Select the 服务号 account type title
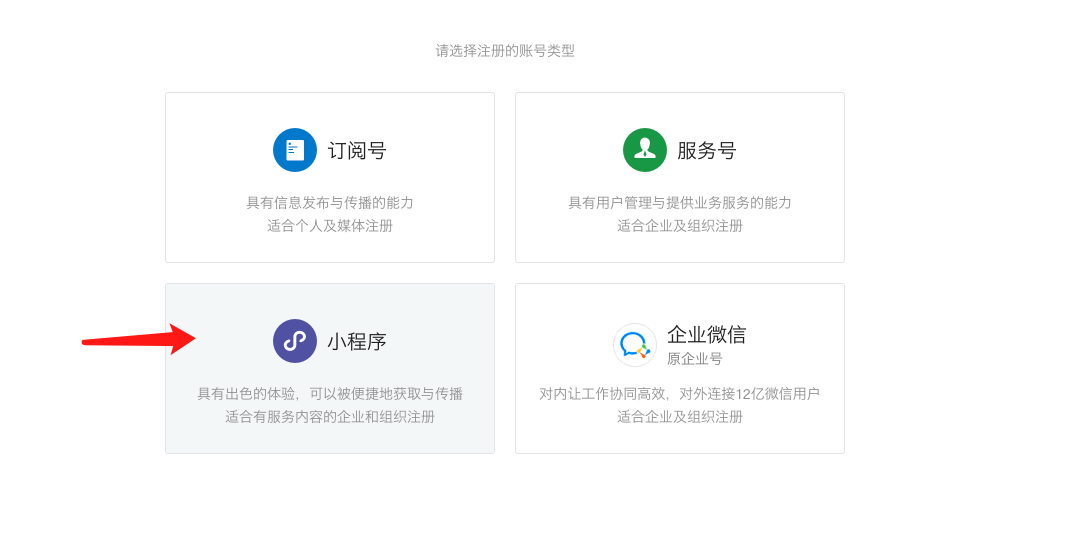The height and width of the screenshot is (545, 1071). coord(707,151)
